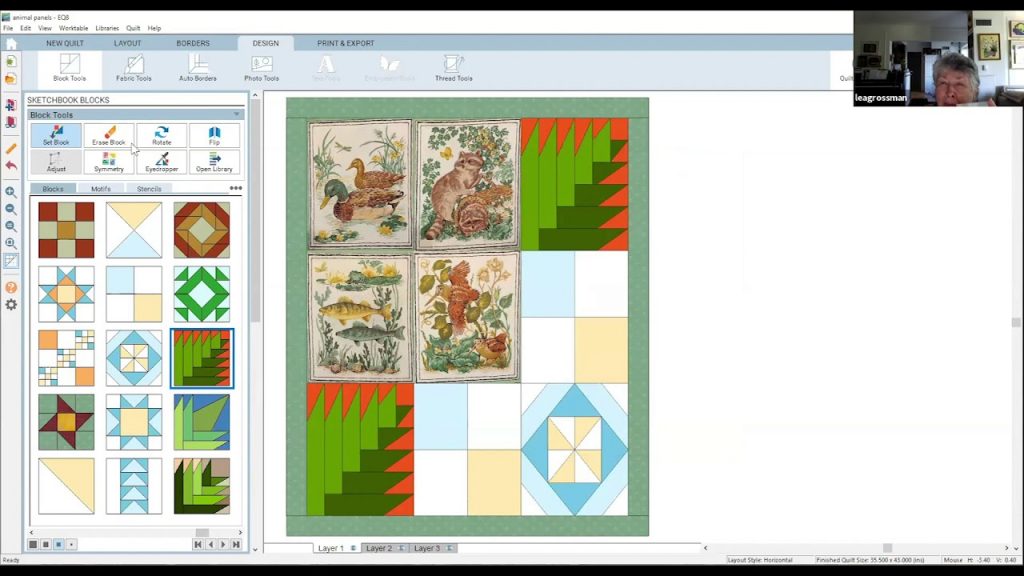This screenshot has width=1024, height=576.
Task: Switch to the Layer 2 tab
Action: click(x=384, y=548)
